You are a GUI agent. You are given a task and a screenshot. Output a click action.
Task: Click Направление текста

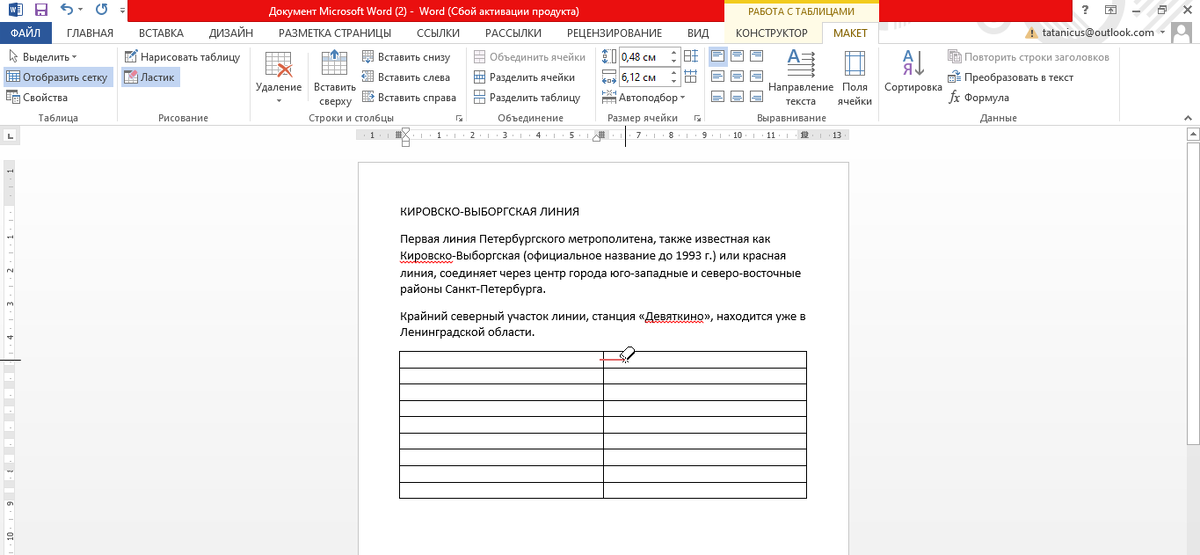tap(801, 78)
